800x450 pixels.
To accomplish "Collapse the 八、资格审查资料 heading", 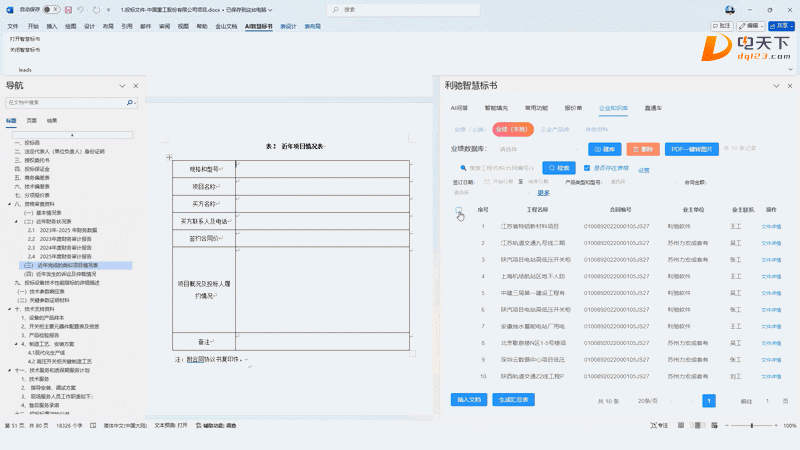I will [x=10, y=204].
